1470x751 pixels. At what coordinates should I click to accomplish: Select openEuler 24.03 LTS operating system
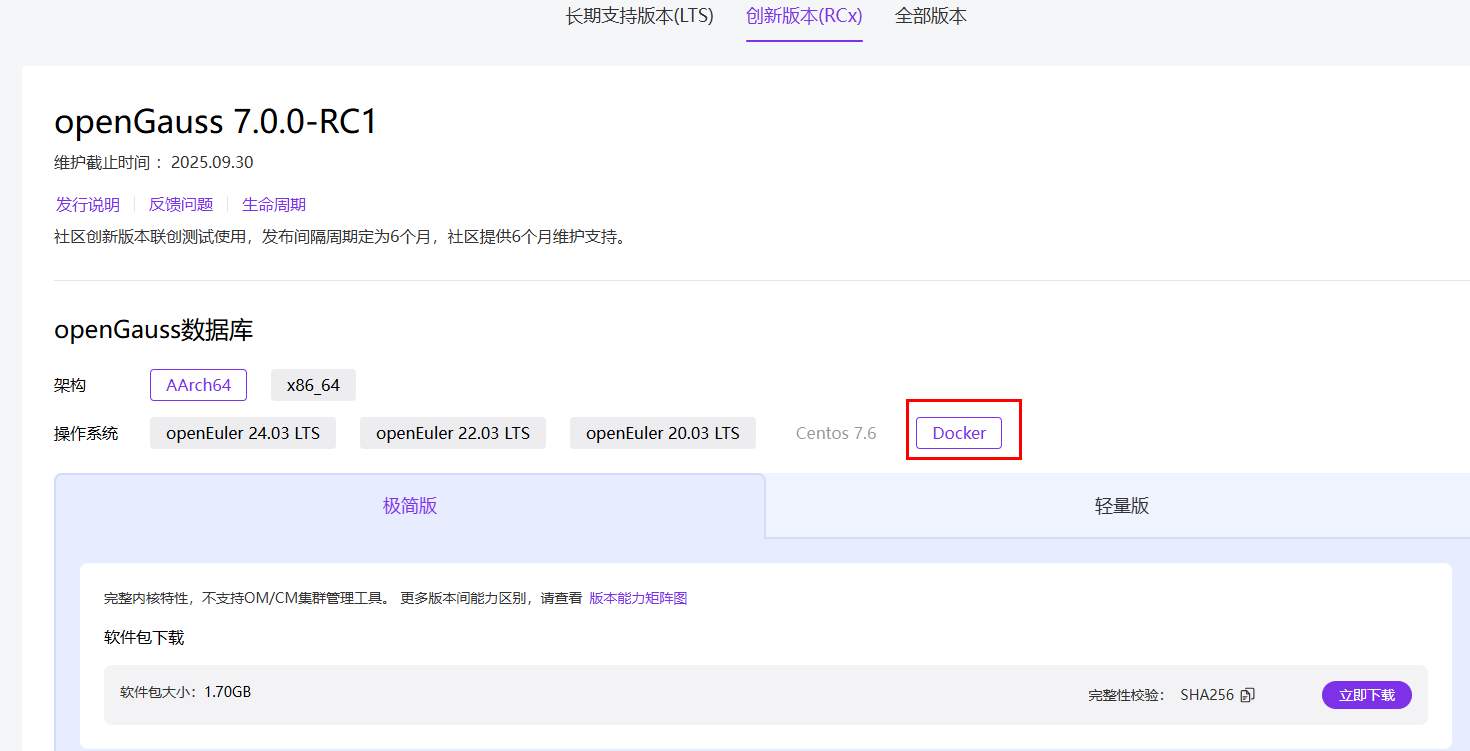(x=243, y=433)
